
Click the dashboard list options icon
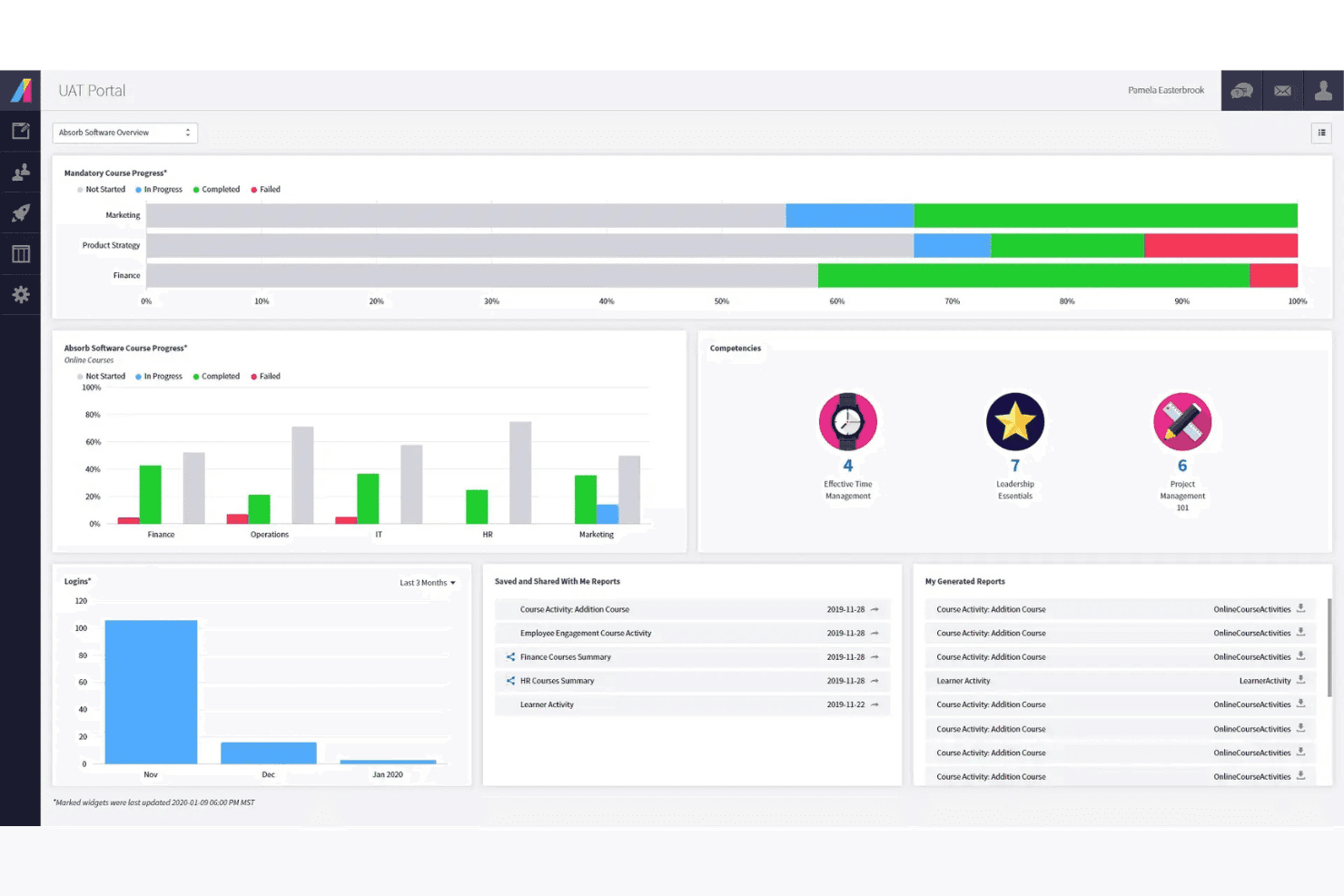coord(1321,133)
